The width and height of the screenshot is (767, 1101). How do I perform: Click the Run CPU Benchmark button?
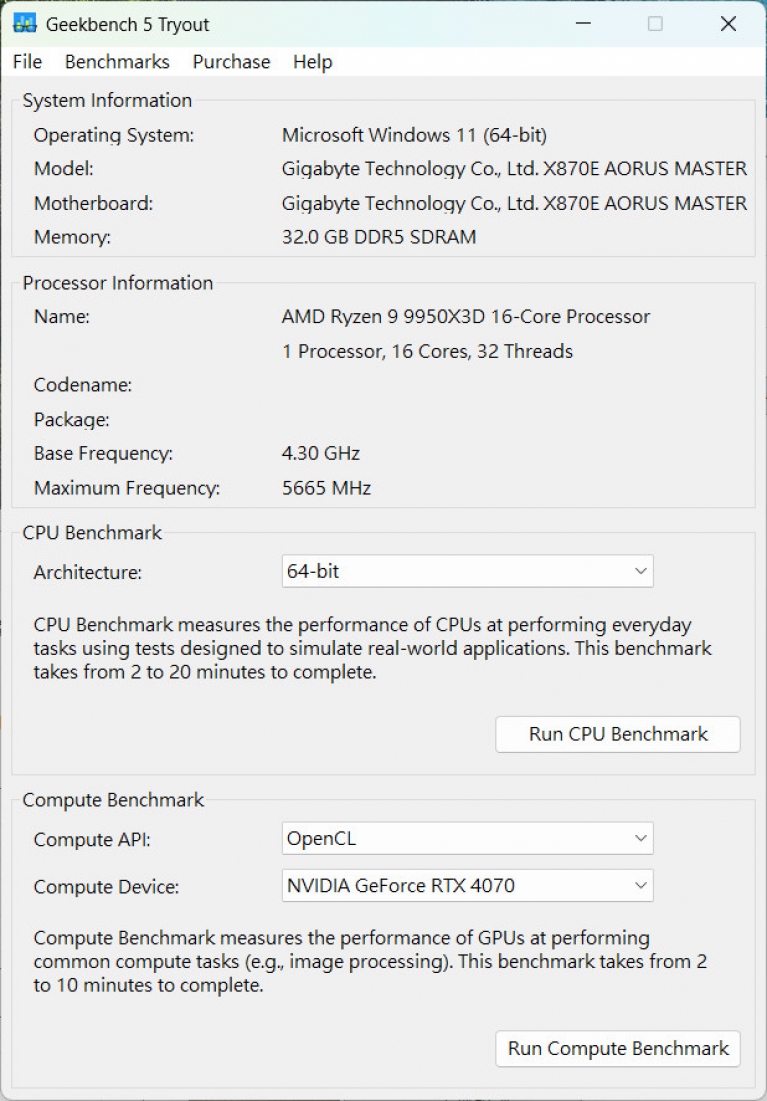pos(618,734)
